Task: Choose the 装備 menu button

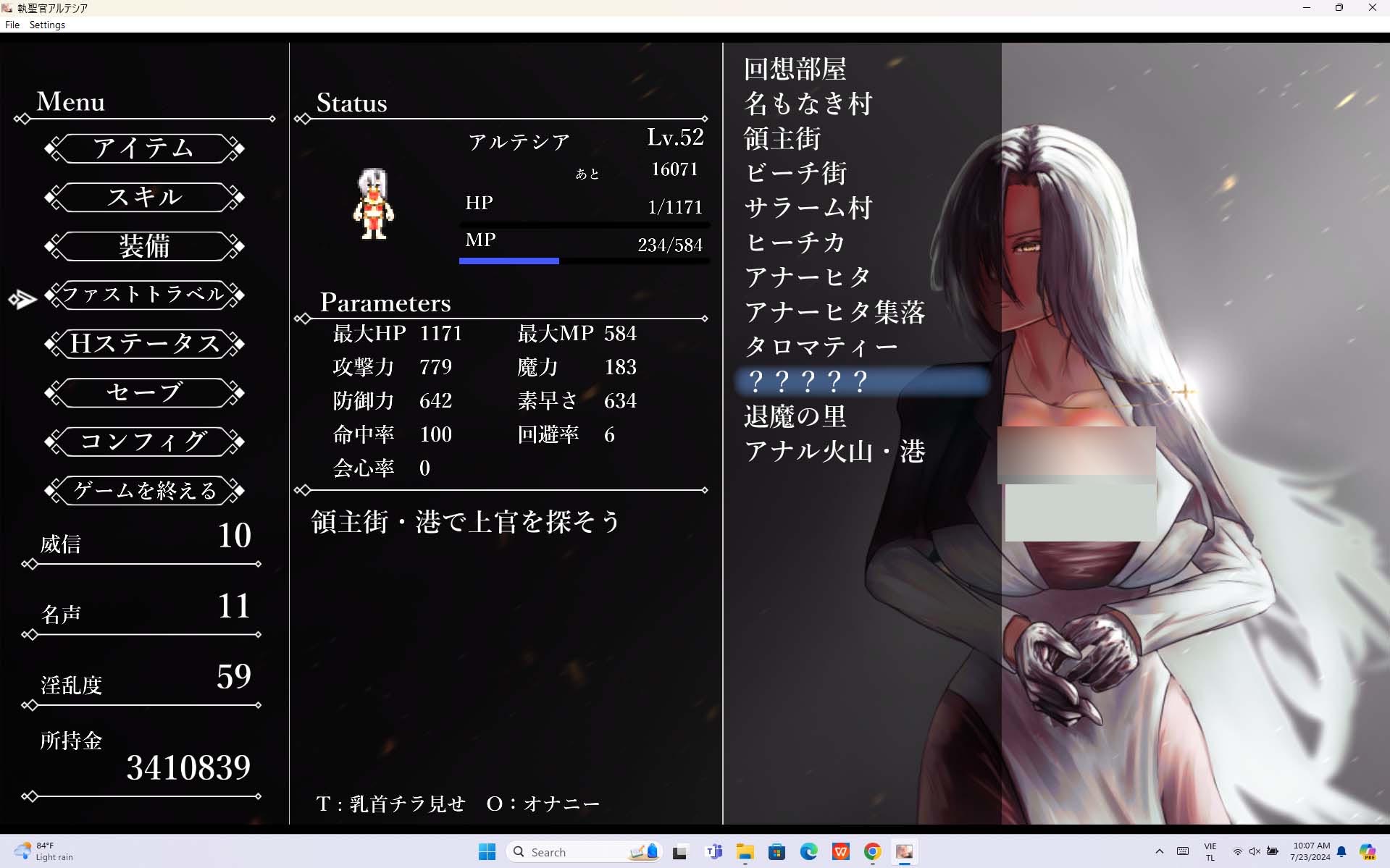Action: (x=144, y=246)
